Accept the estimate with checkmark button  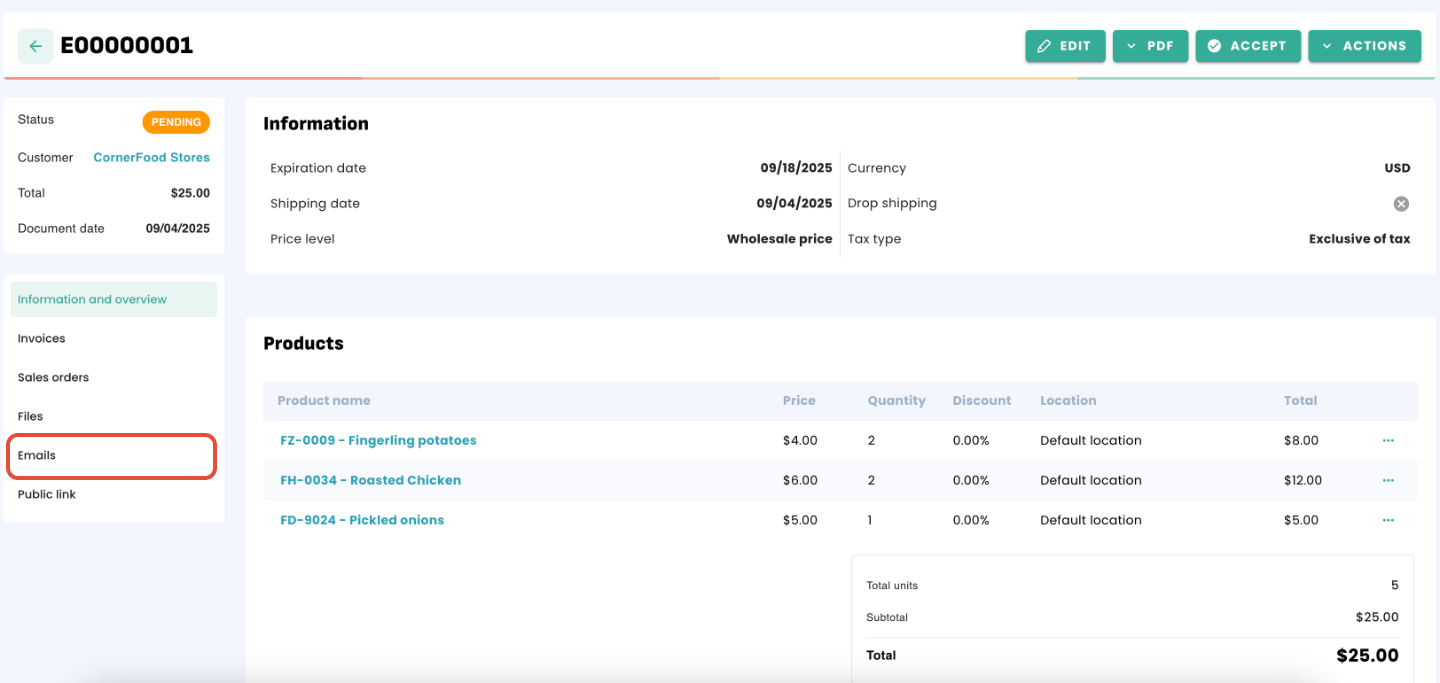coord(1247,46)
